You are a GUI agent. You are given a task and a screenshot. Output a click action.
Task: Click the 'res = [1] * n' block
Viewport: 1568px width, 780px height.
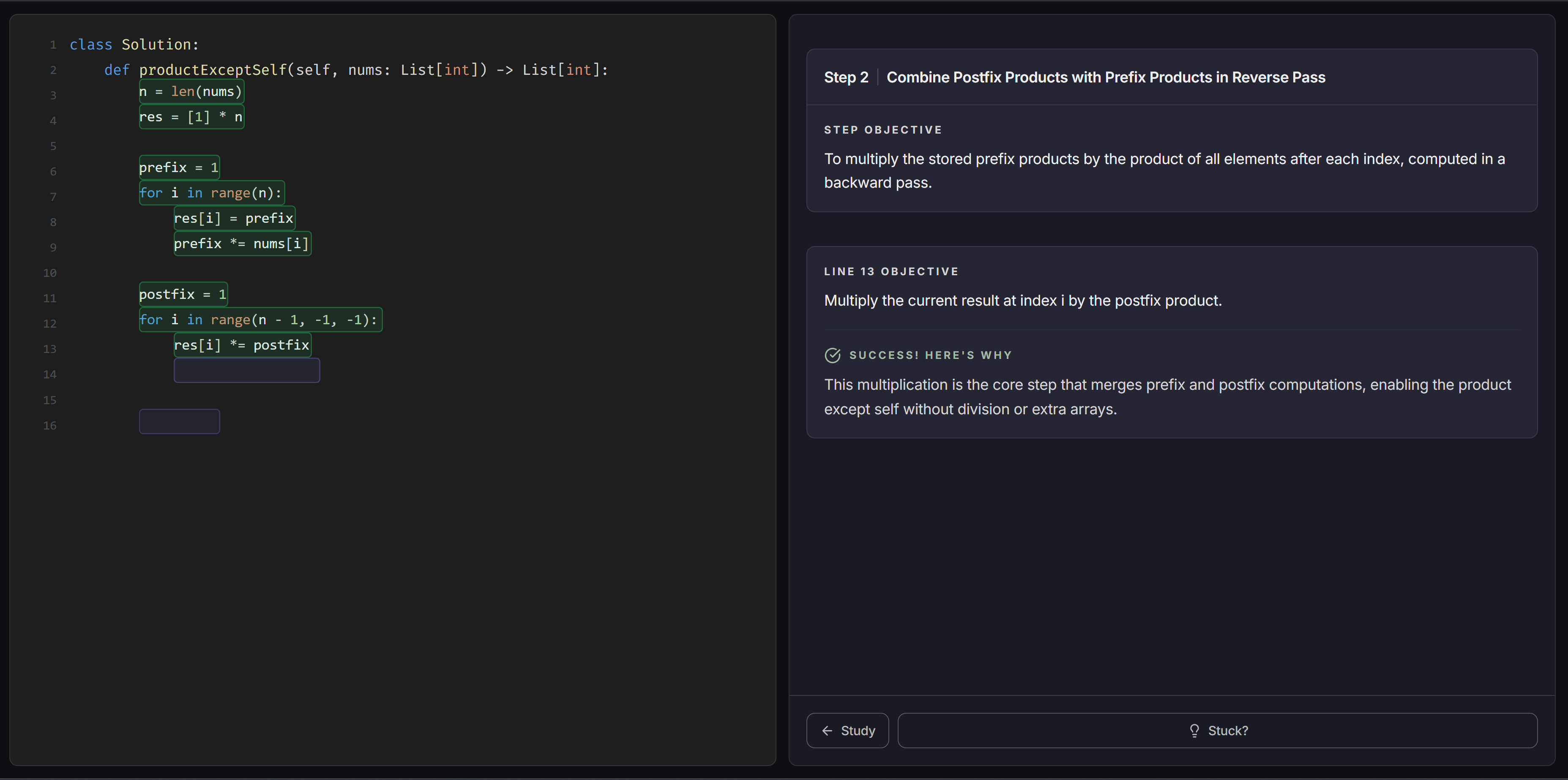click(x=191, y=117)
